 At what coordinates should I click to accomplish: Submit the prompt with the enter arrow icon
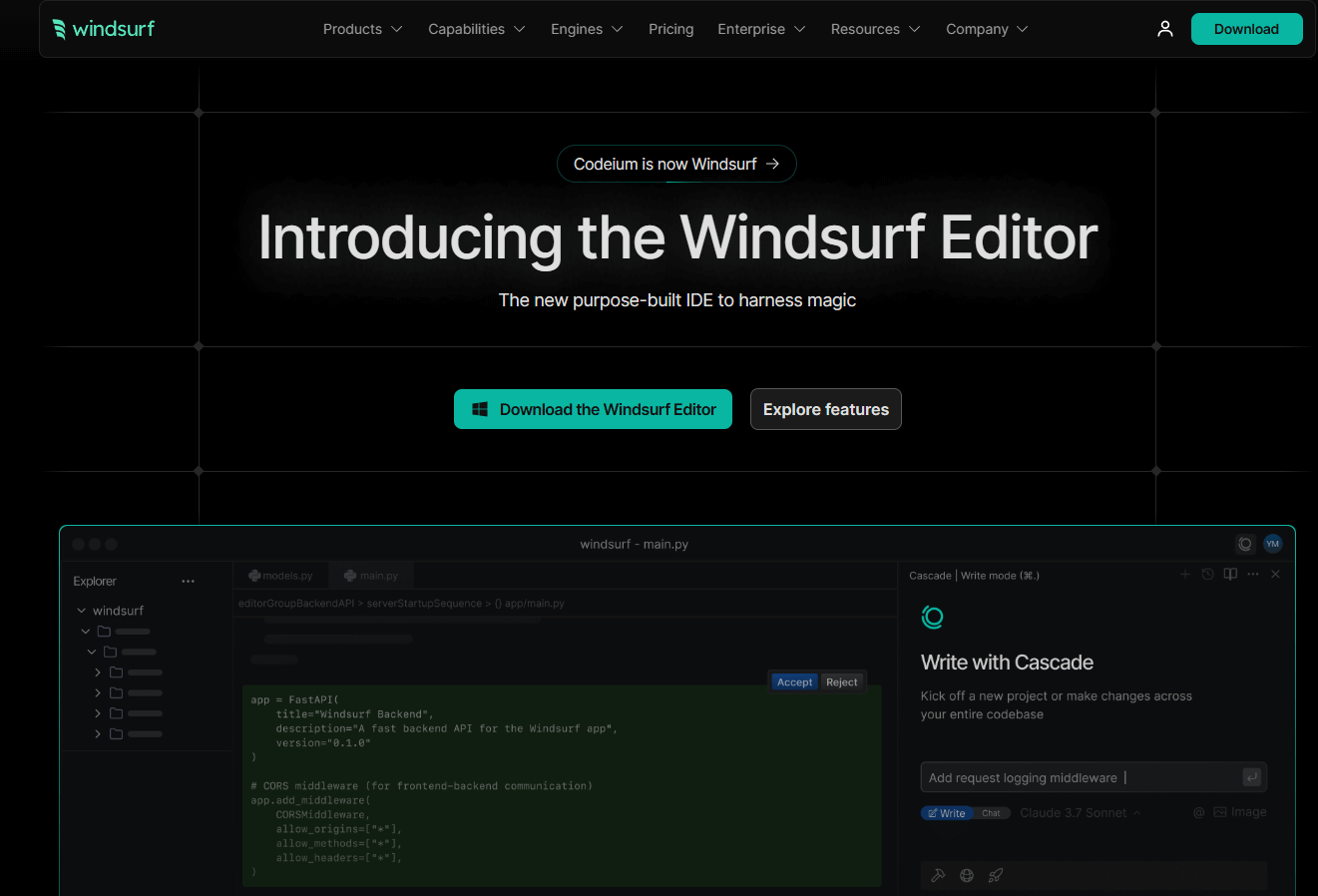point(1252,777)
